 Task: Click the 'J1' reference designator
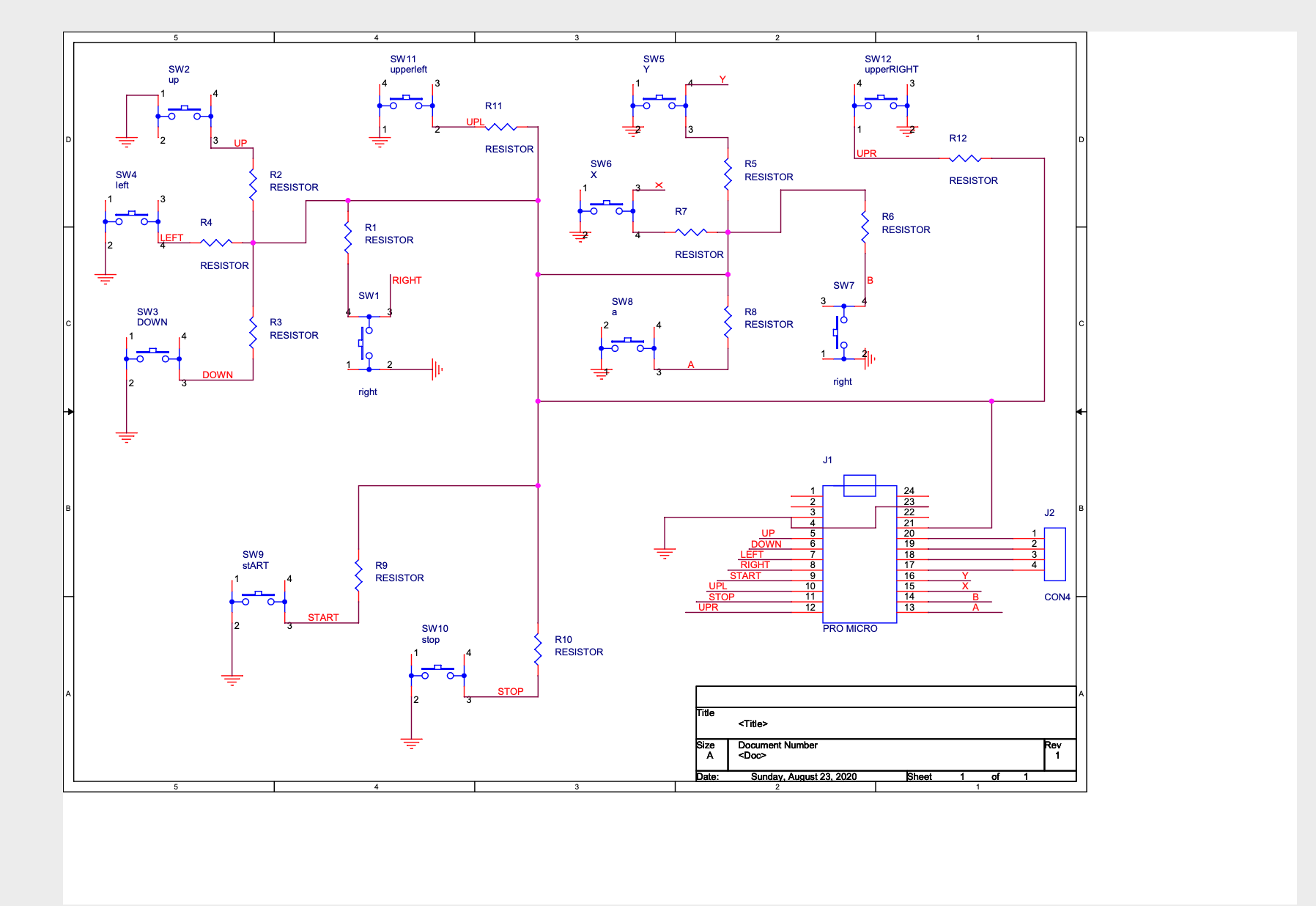(827, 460)
